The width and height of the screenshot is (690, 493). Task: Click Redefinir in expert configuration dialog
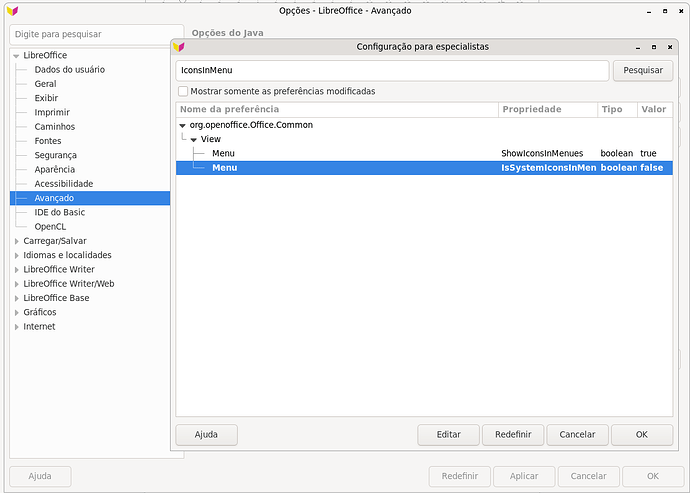[x=513, y=434]
